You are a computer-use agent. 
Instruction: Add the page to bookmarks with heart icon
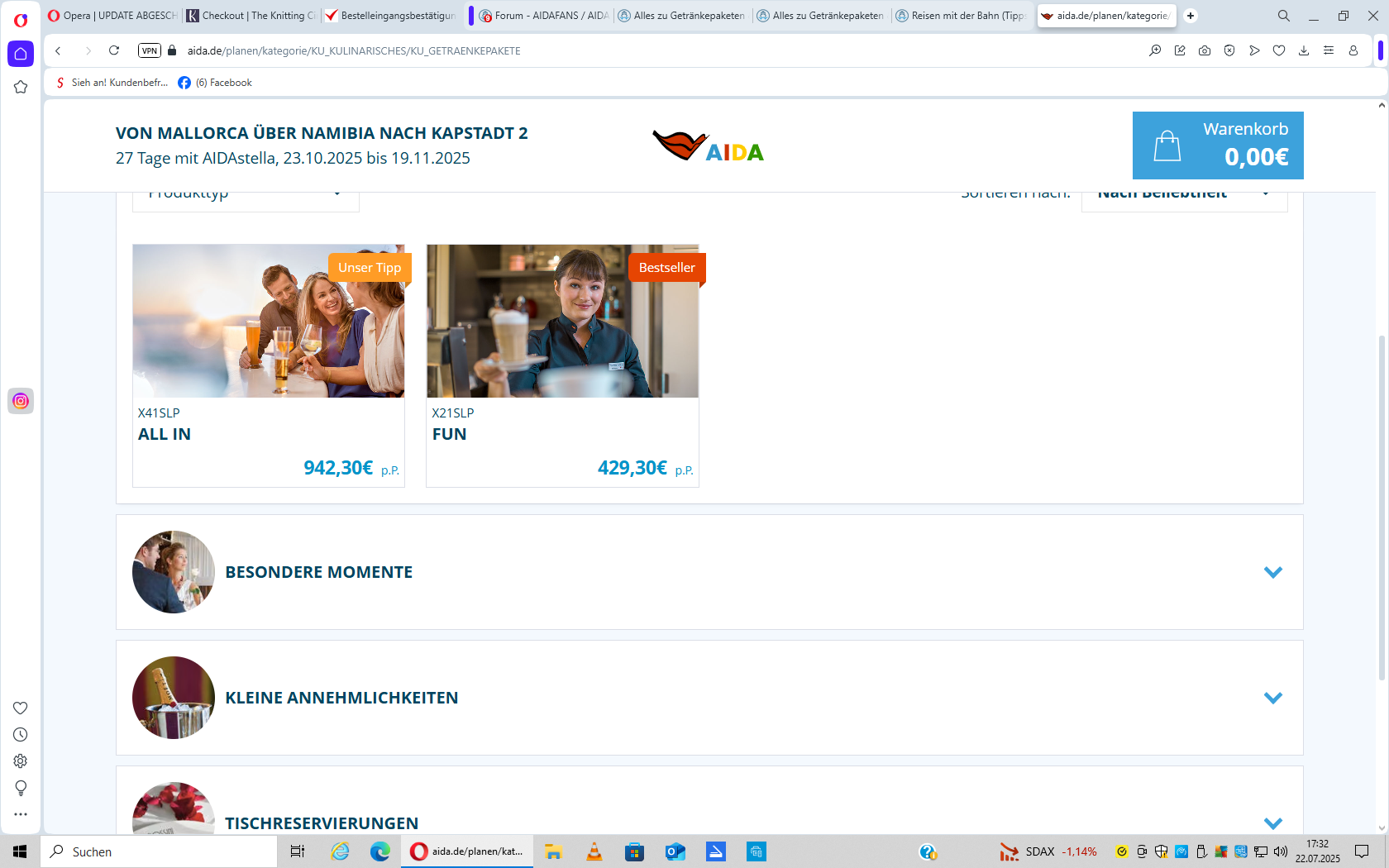[1279, 50]
